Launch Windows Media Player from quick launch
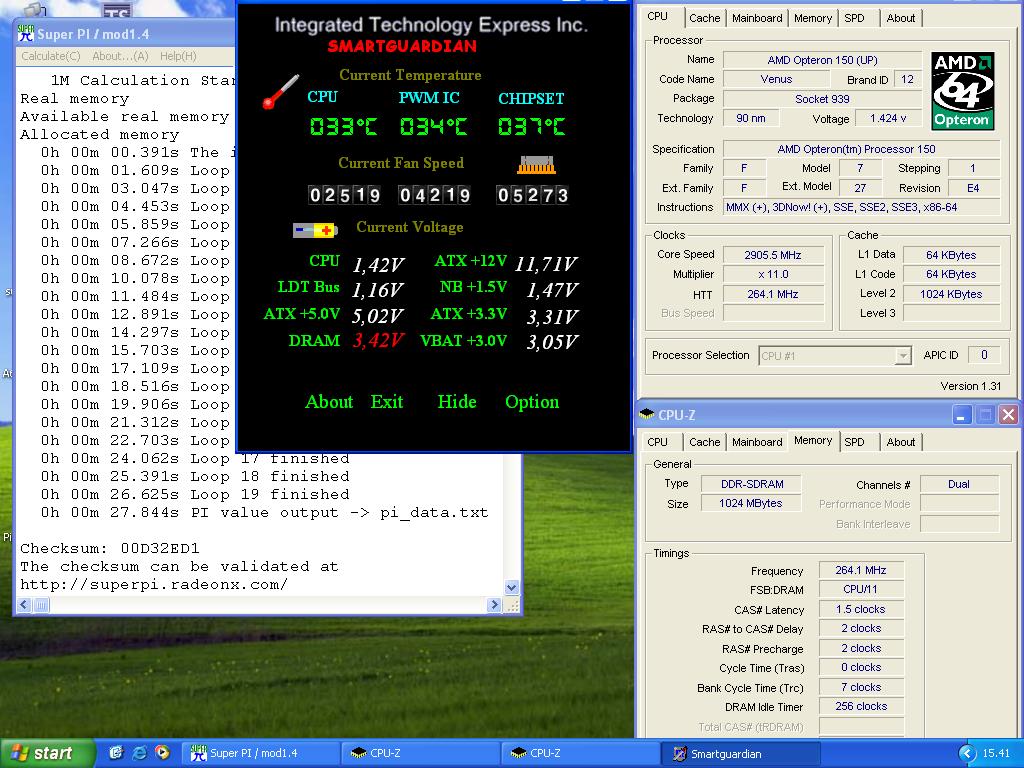 162,753
